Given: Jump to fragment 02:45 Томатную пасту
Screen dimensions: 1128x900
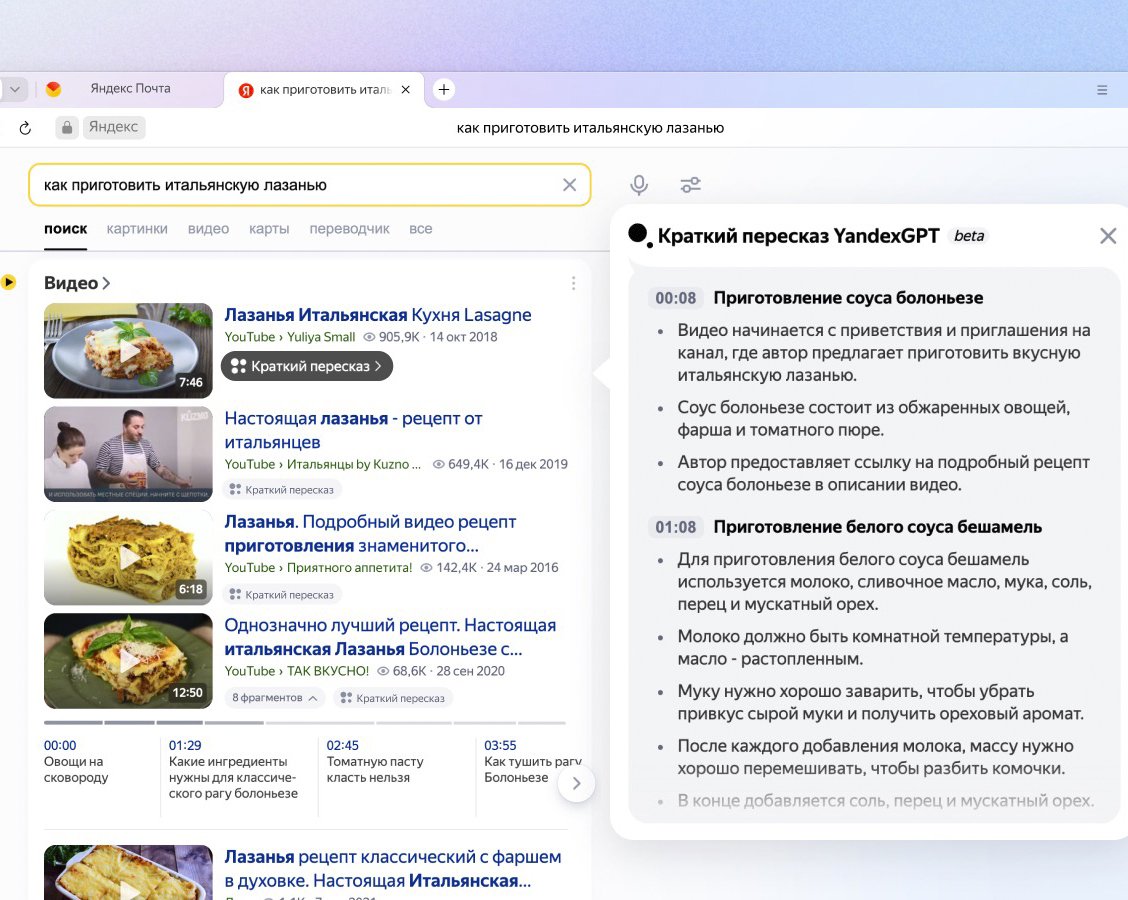Looking at the screenshot, I should tap(375, 762).
